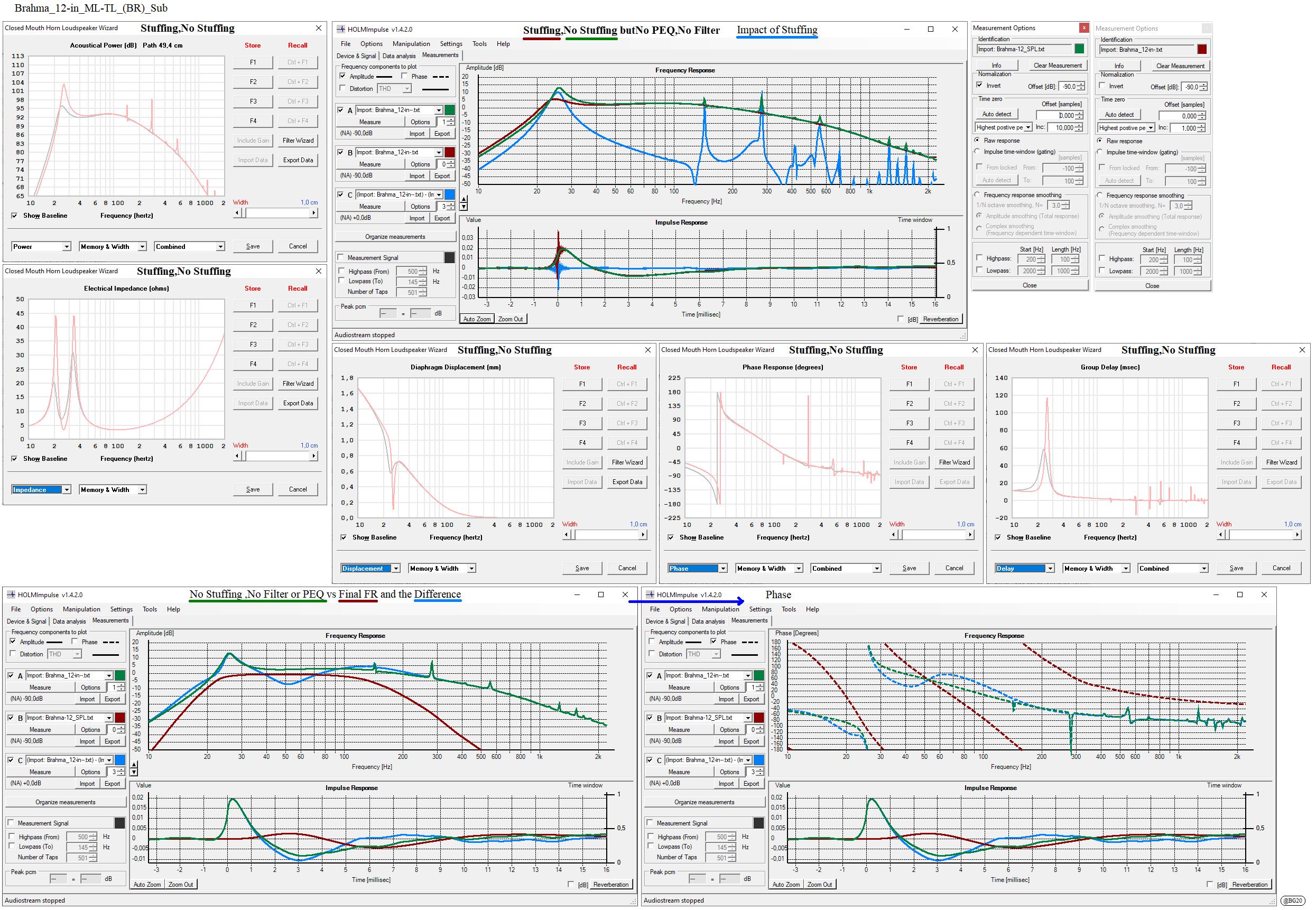This screenshot has height=910, width=1316.
Task: Open the Settings menu in the upper HOLMImpulse window
Action: (451, 44)
